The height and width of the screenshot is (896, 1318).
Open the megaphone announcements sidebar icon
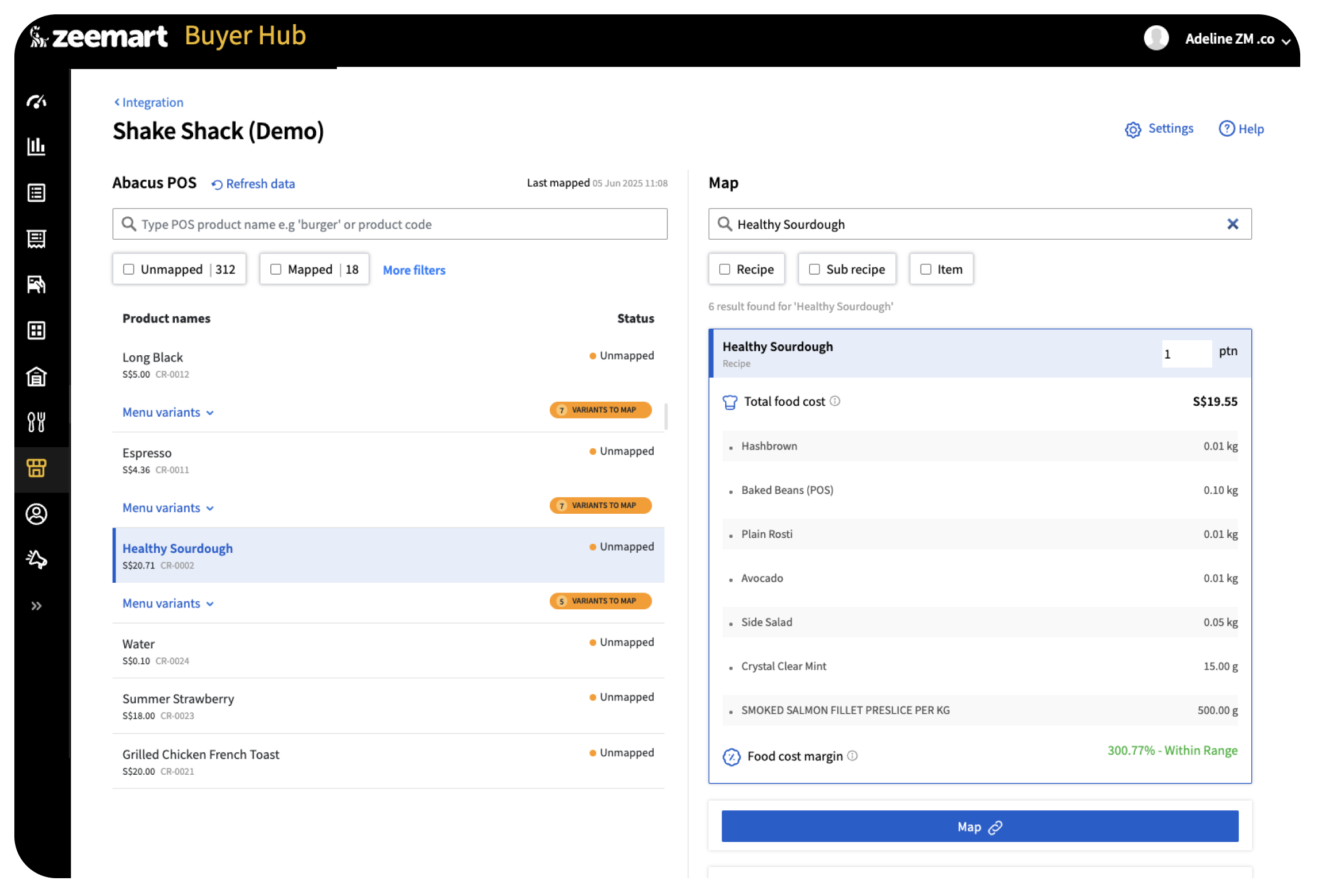(x=36, y=559)
